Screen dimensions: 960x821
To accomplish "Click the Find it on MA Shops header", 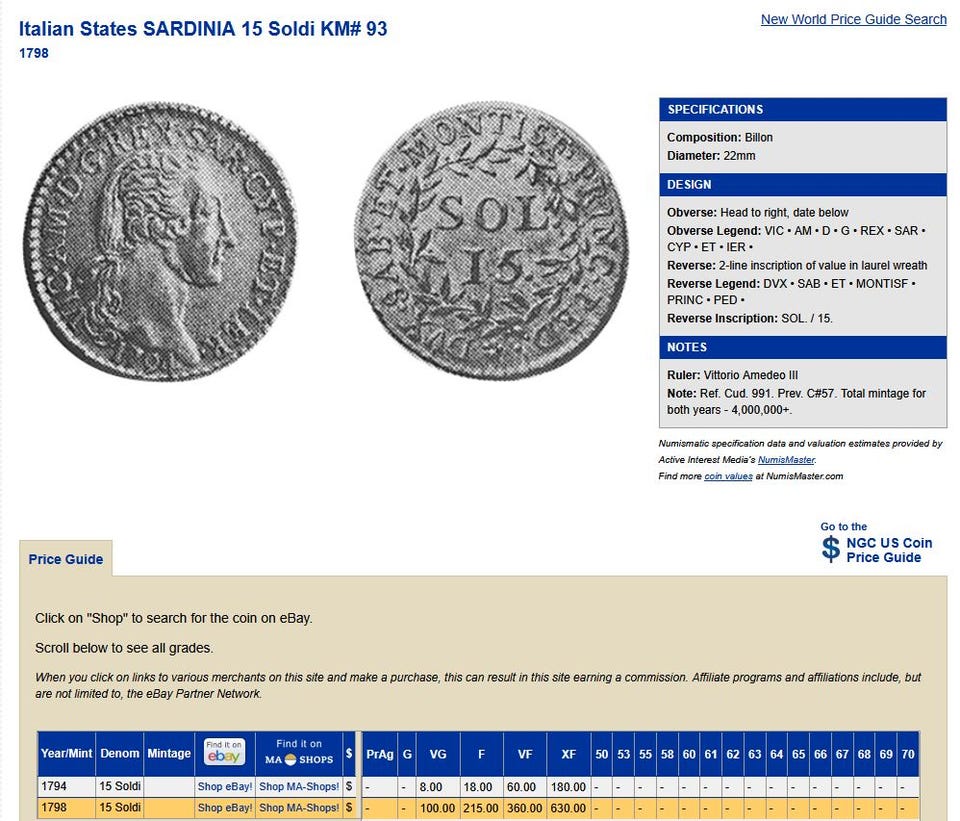I will coord(299,752).
